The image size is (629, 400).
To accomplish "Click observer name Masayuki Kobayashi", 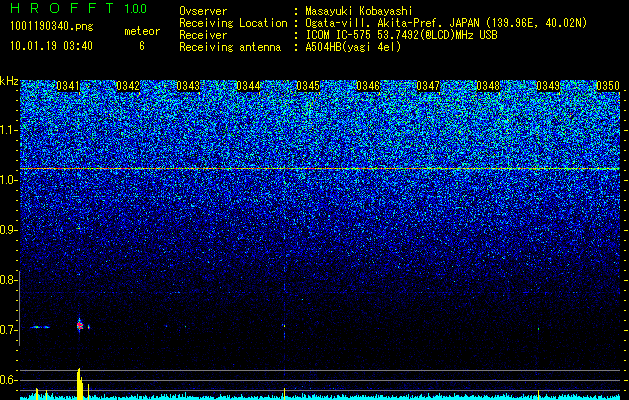I will coord(359,11).
